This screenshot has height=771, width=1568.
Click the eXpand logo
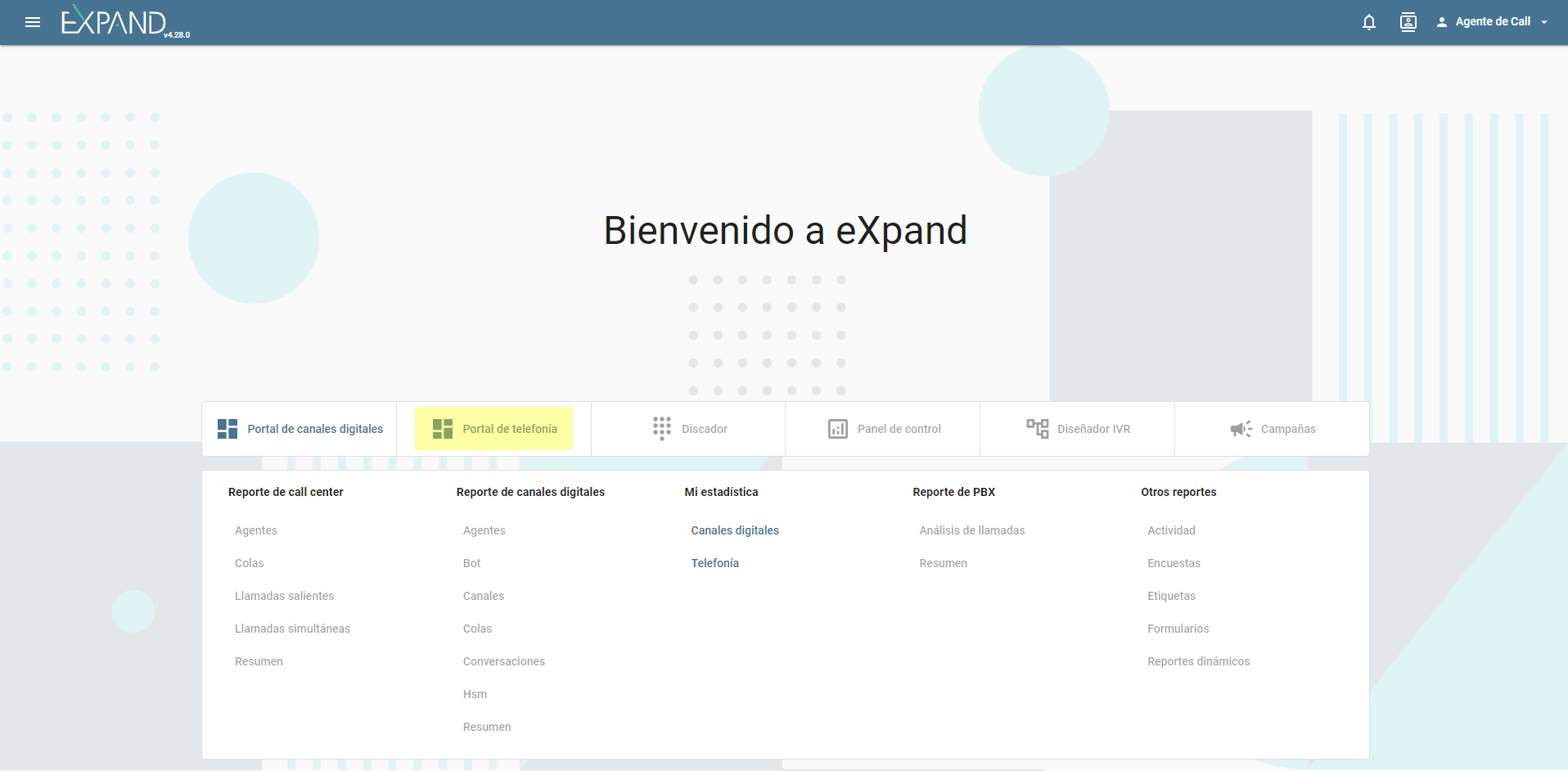tap(114, 20)
